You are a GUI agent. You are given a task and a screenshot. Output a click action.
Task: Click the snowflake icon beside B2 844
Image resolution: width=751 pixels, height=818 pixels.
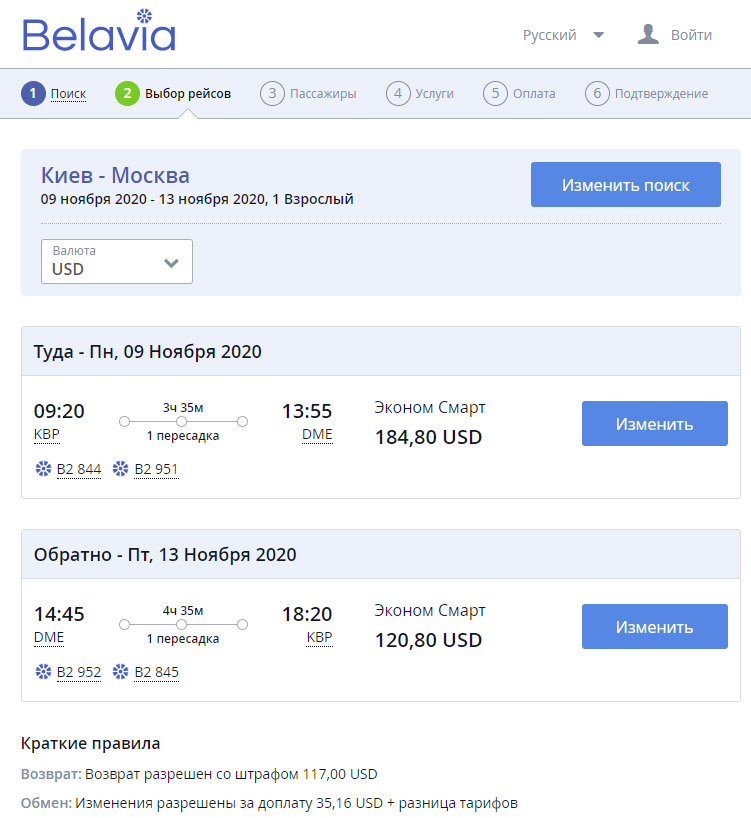[x=43, y=468]
